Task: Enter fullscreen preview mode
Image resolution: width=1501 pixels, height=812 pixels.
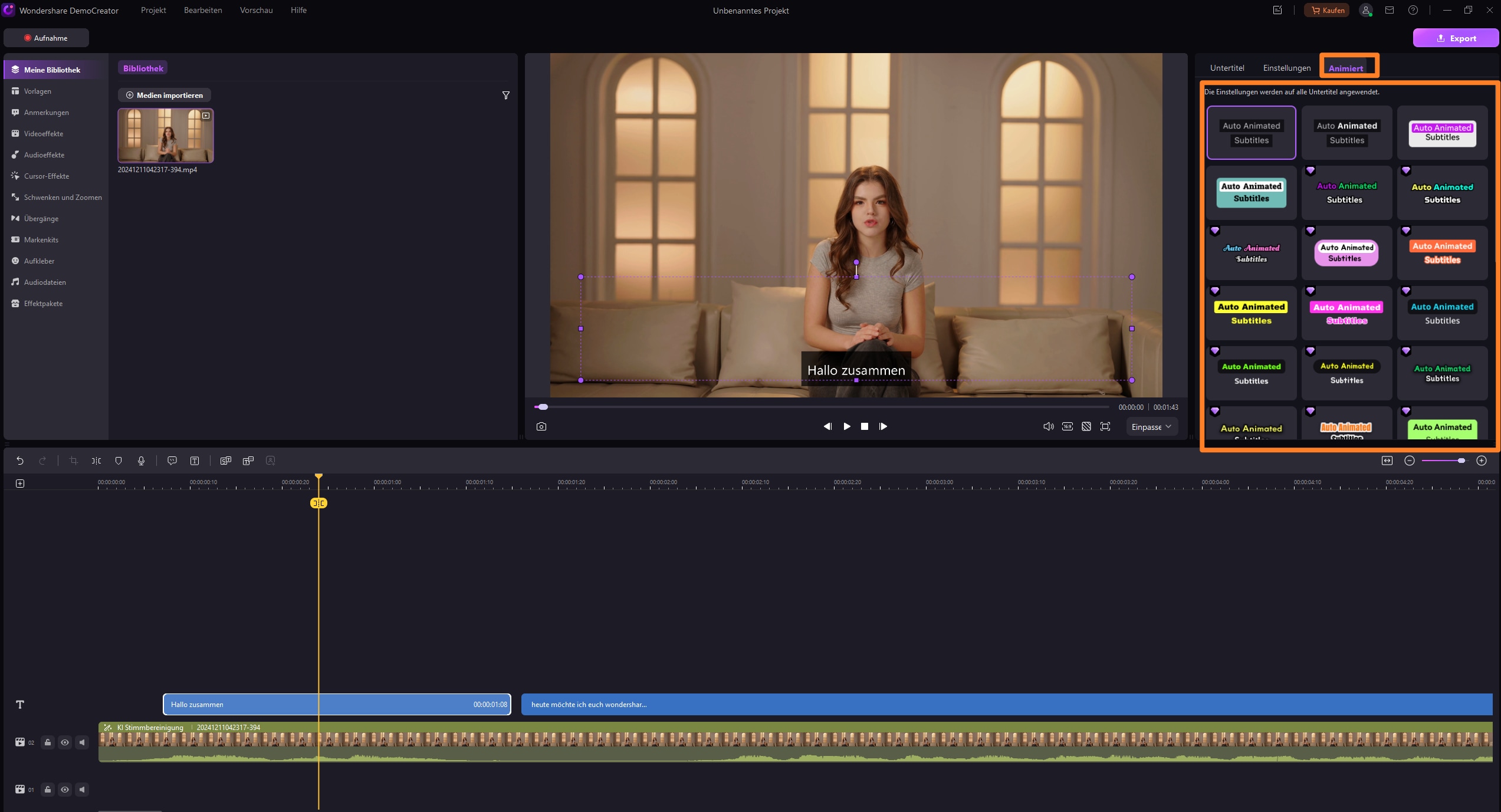Action: coord(1105,426)
